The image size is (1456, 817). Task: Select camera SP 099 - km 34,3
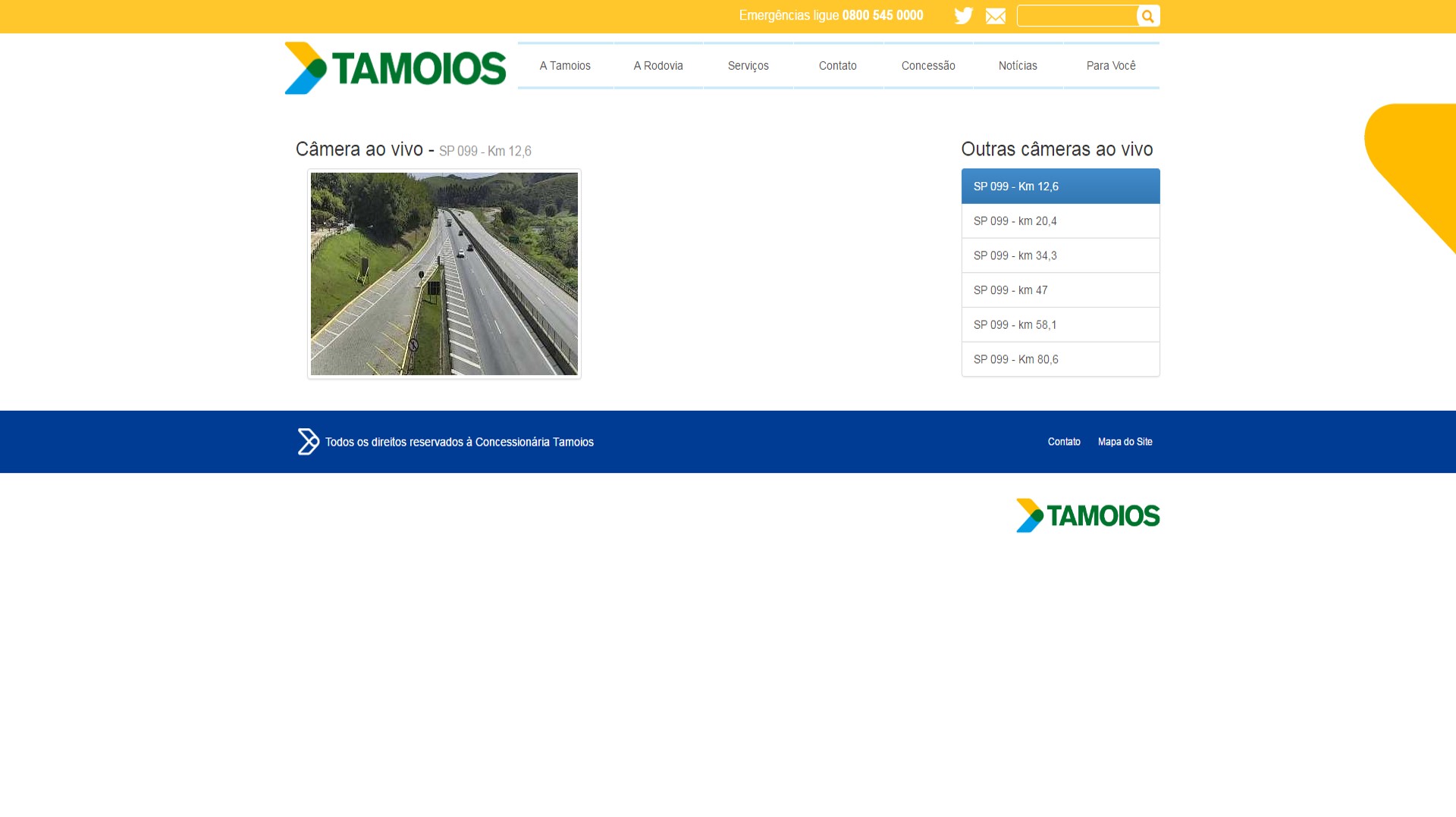(1060, 255)
